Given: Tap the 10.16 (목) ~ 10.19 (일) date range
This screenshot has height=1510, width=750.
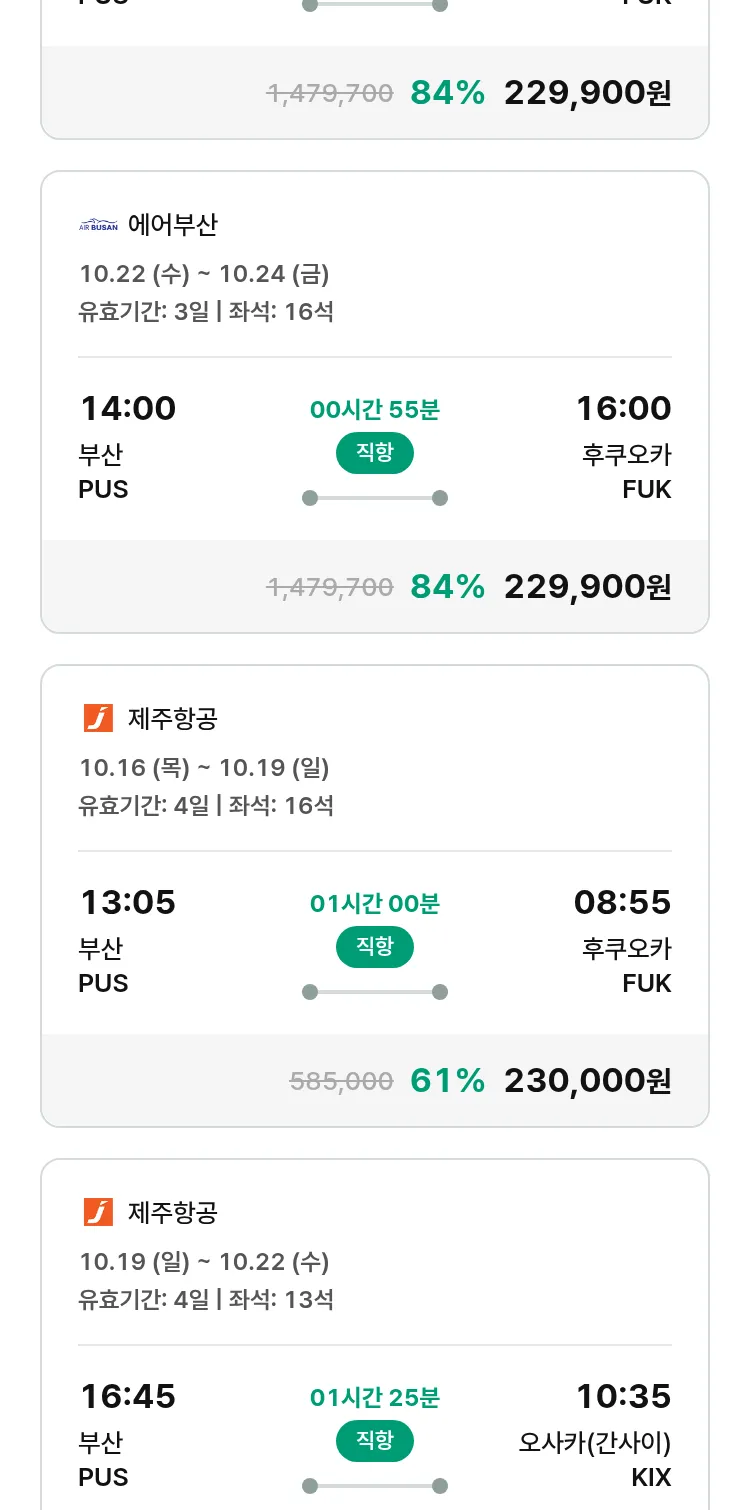Looking at the screenshot, I should pos(204,768).
